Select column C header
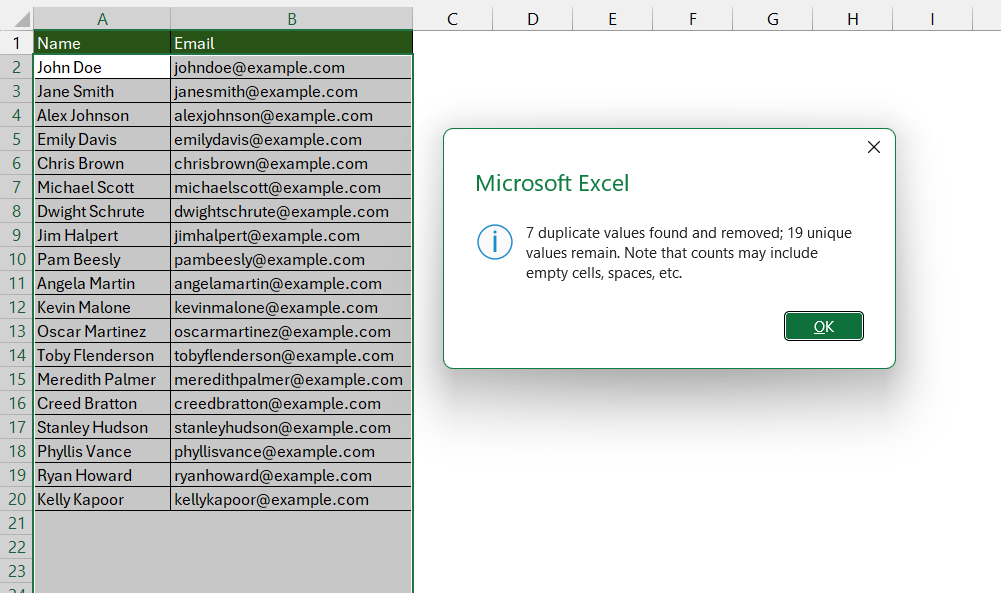The image size is (1001, 593). tap(453, 19)
